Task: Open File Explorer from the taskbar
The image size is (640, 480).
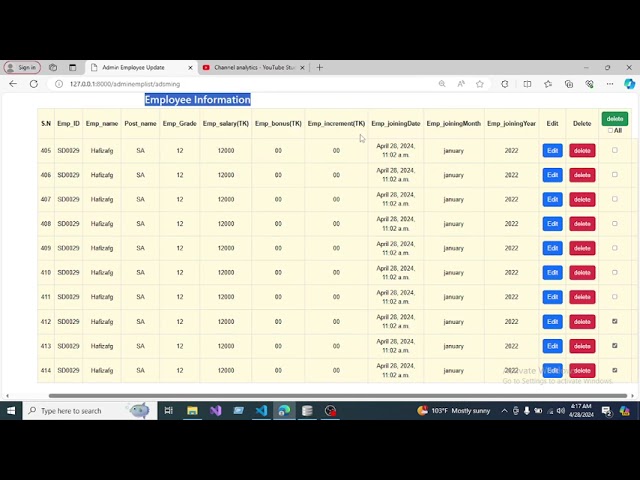Action: (x=192, y=411)
